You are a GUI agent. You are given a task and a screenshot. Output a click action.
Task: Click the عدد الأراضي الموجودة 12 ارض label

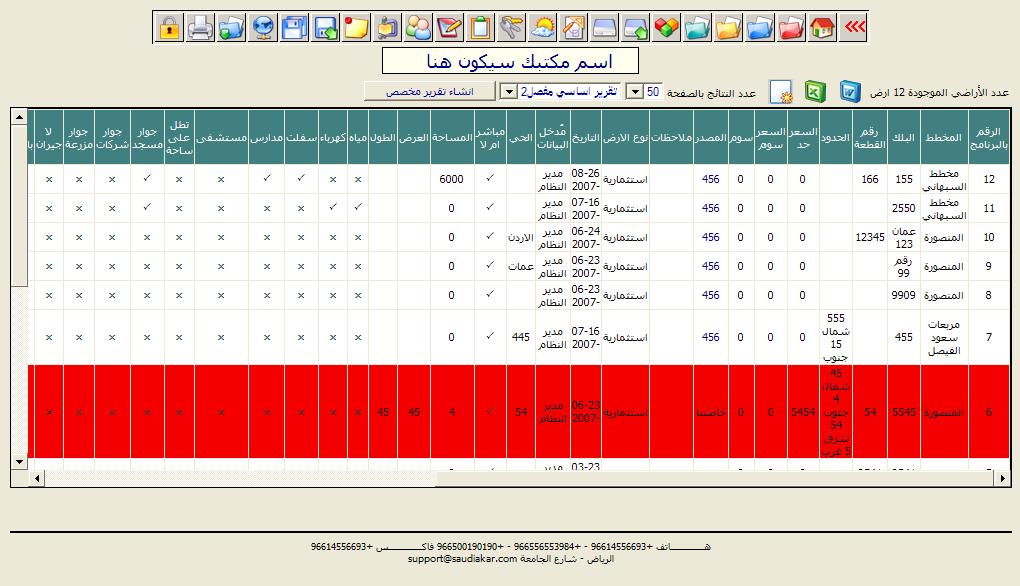coord(939,92)
